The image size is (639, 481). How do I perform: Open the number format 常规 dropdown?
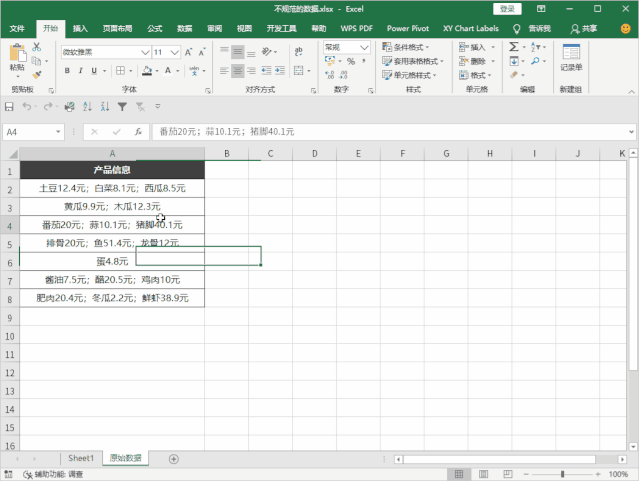(364, 47)
